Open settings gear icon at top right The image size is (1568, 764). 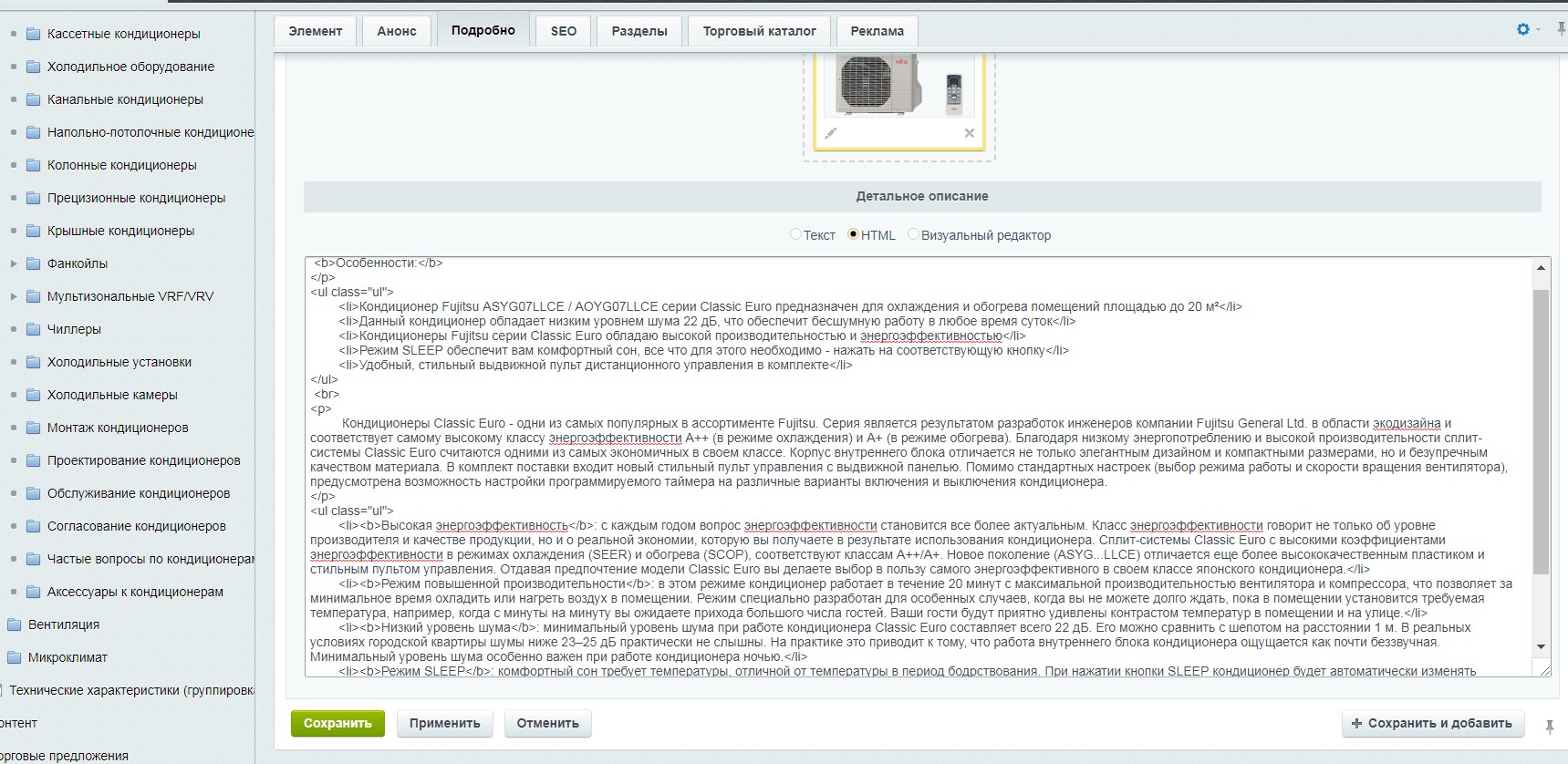[x=1522, y=30]
